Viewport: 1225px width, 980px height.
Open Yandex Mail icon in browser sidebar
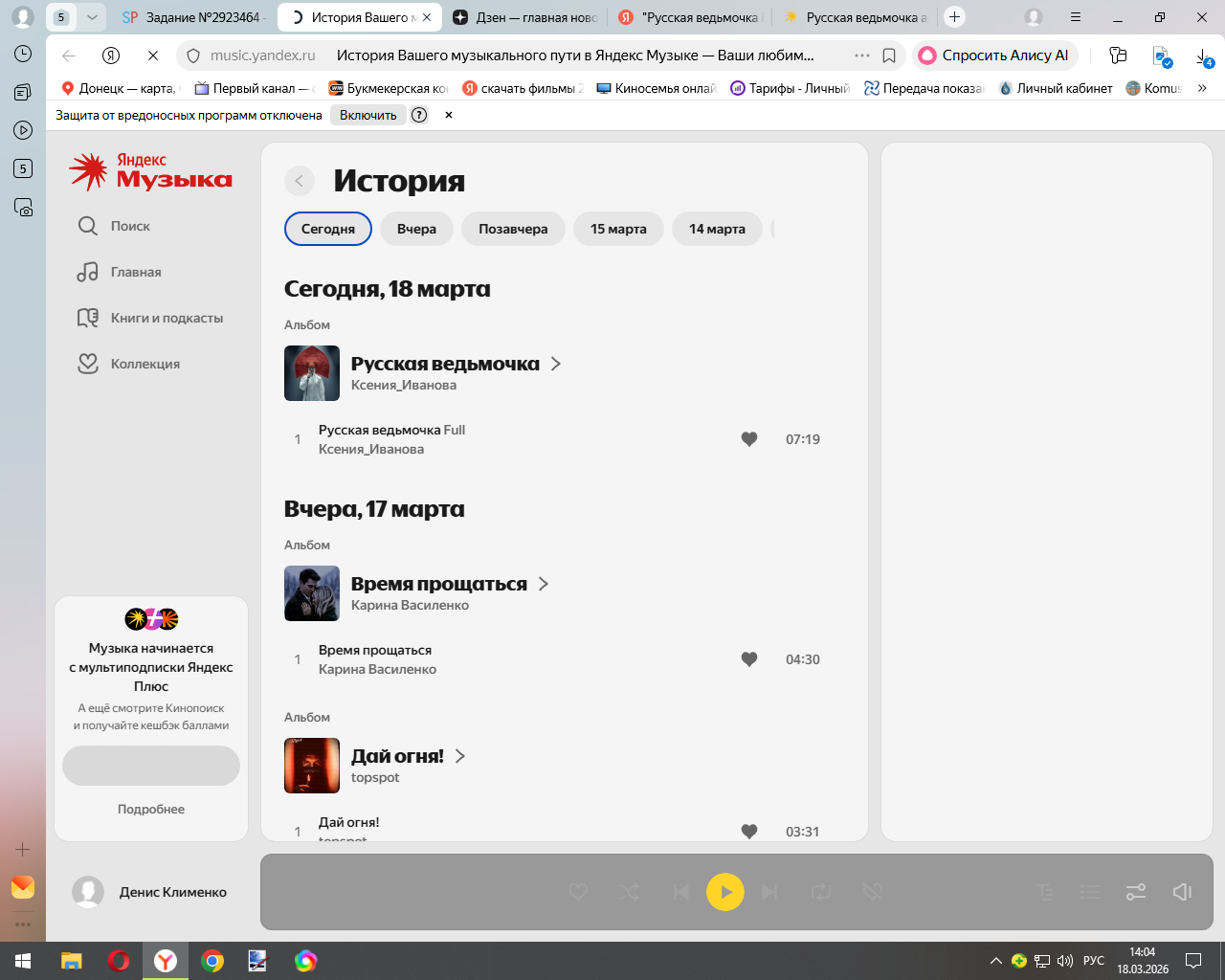pos(23,887)
